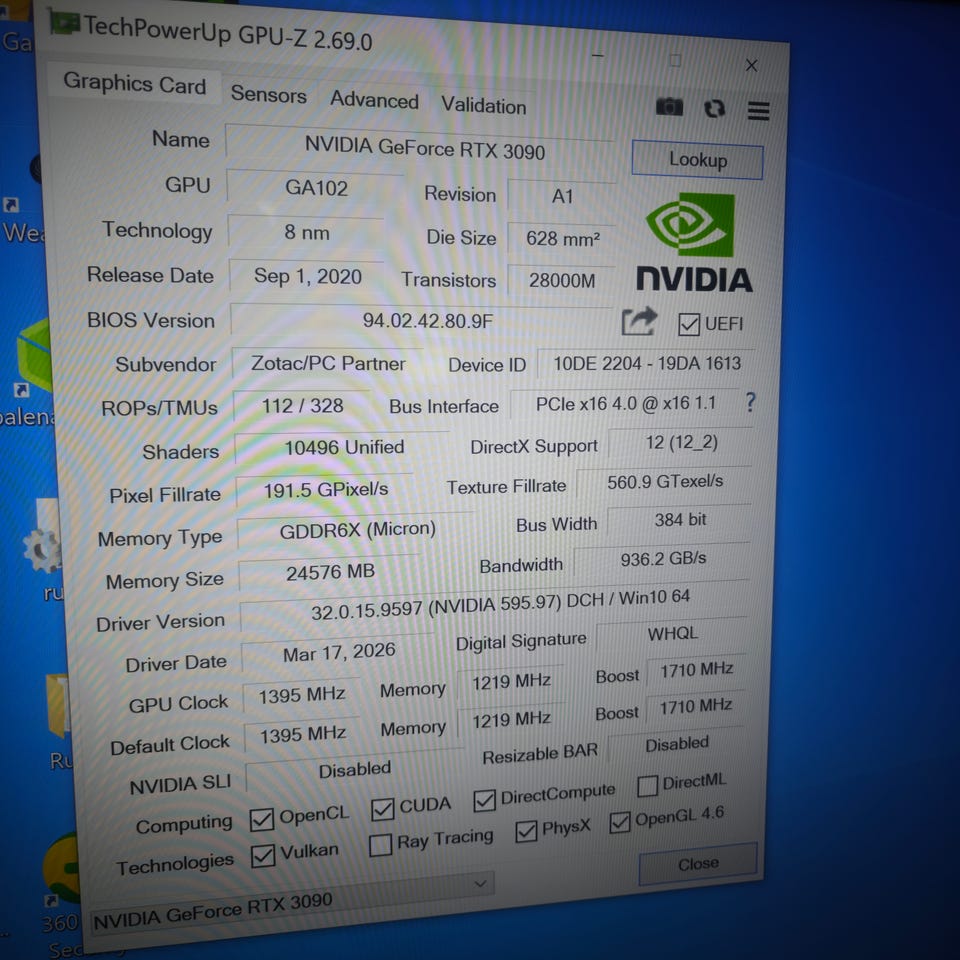960x960 pixels.
Task: Click the Subvendor value Zotac/PC Partner
Action: pos(328,363)
